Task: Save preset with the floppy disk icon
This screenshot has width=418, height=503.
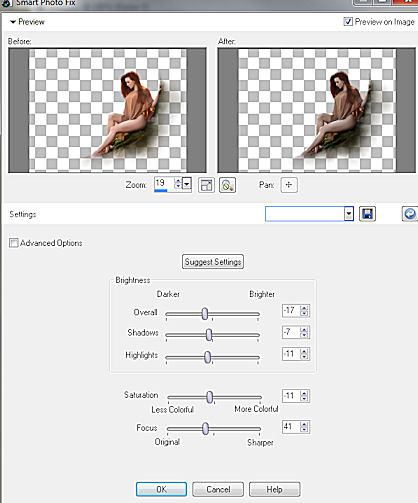Action: 367,214
